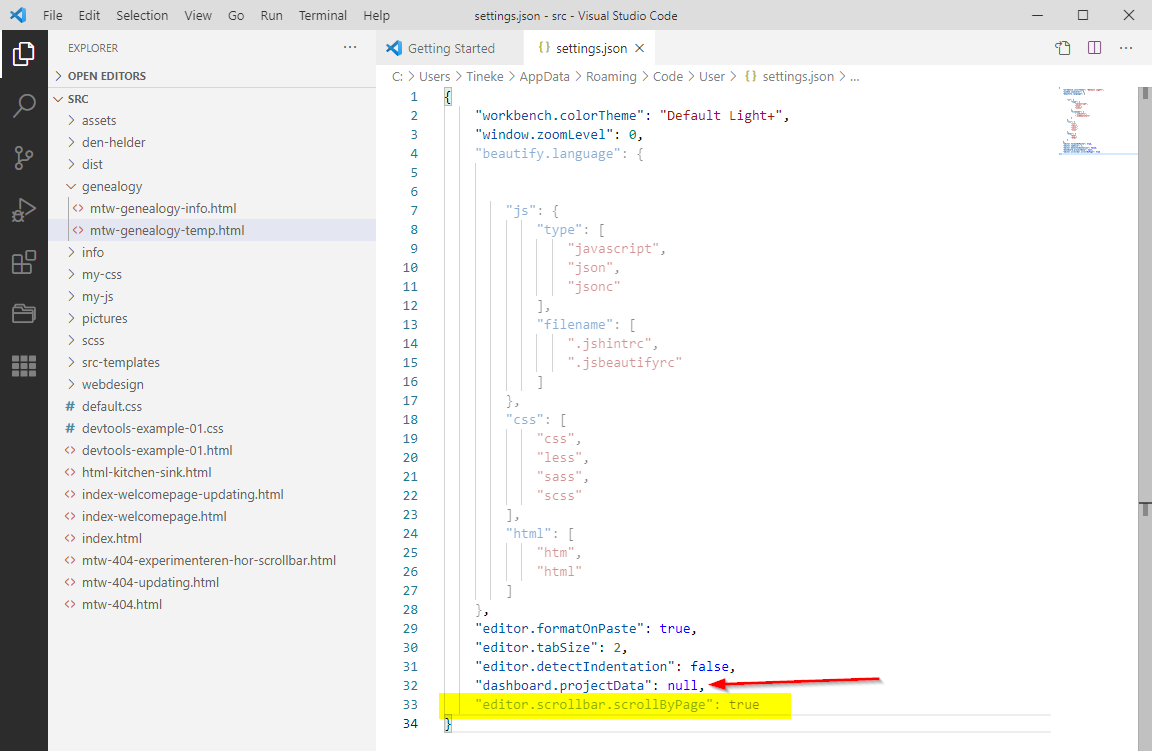1152x751 pixels.
Task: Open the Explorer view in activity bar
Action: 24,54
